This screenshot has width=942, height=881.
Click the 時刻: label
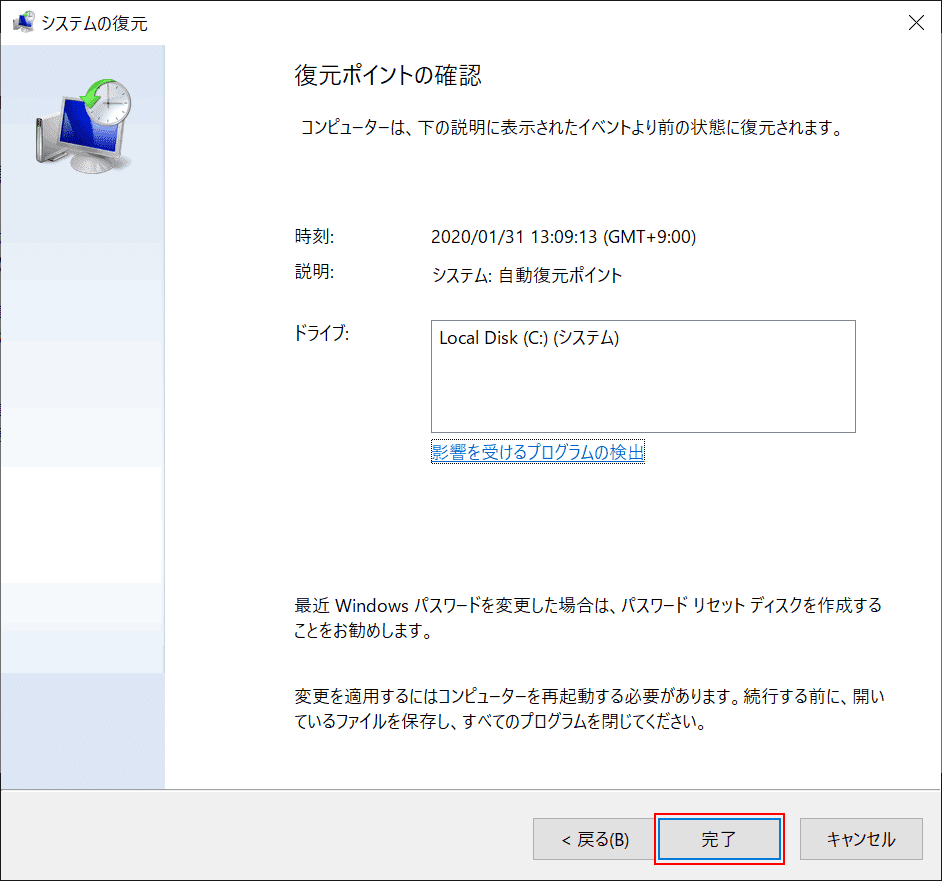[x=314, y=236]
